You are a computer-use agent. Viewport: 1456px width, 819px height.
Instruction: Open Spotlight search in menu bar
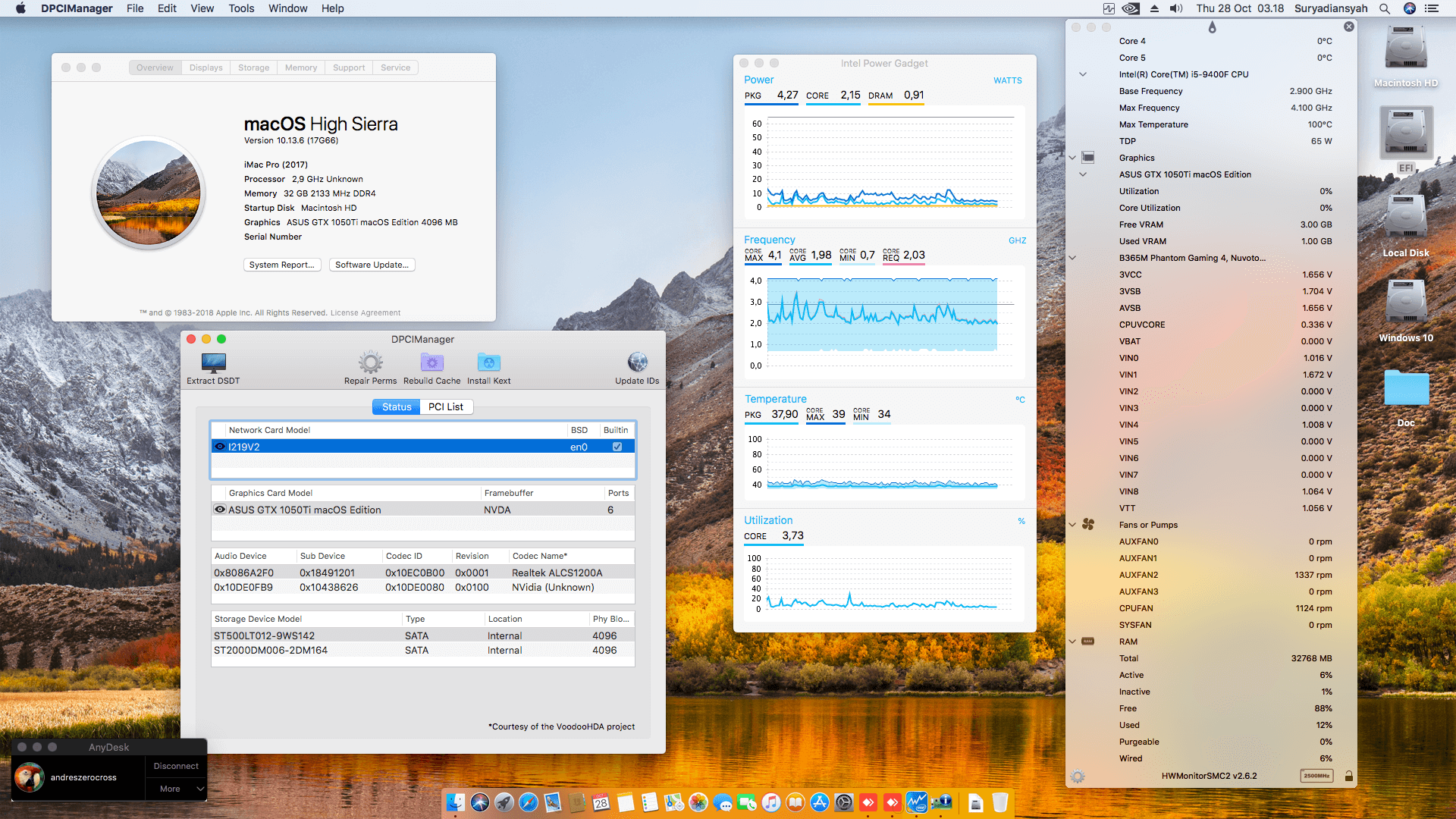1385,8
